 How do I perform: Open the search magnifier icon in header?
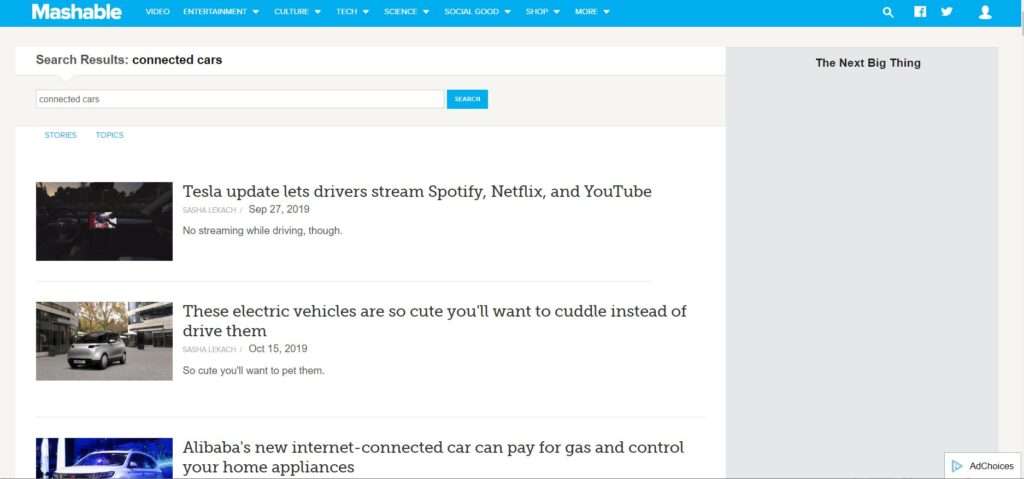click(x=888, y=12)
